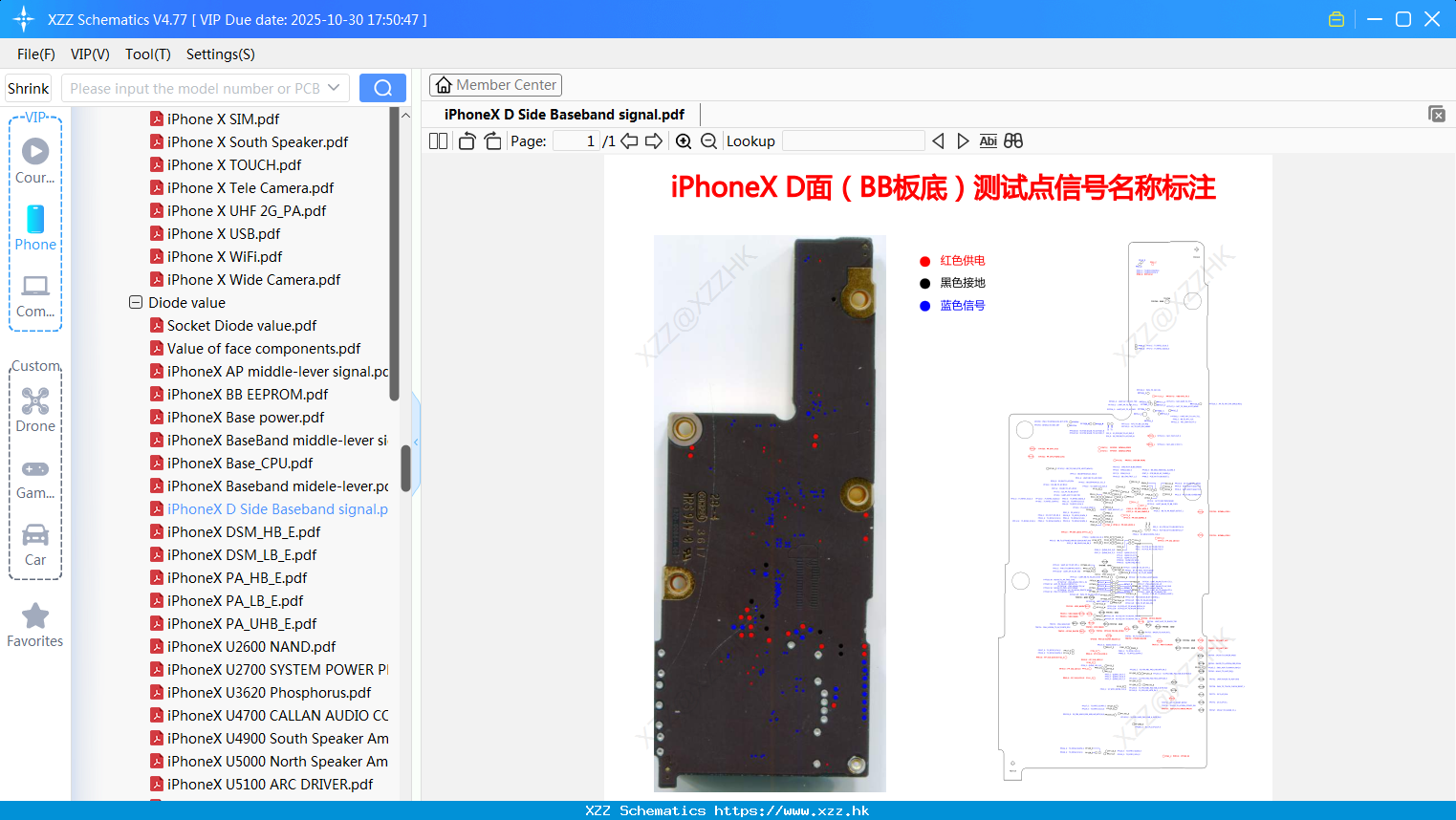Open iPhoneX U5100 ARC DRIVER.pdf
Image resolution: width=1456 pixels, height=820 pixels.
point(270,784)
